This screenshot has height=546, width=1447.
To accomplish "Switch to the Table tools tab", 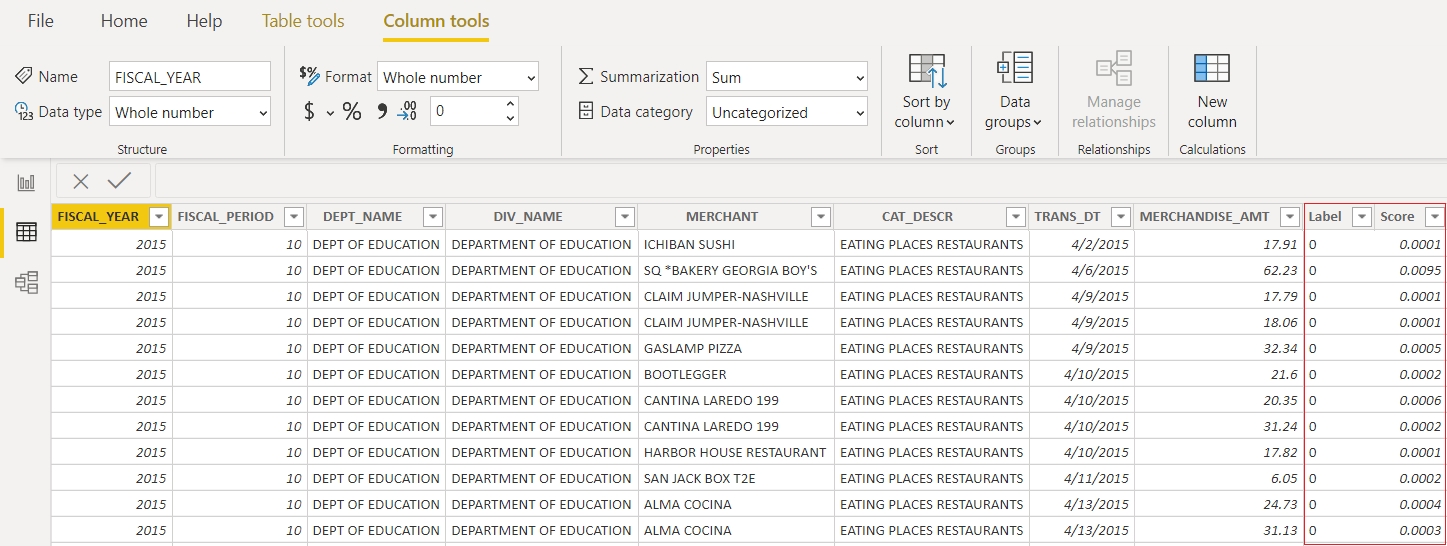I will (x=303, y=21).
